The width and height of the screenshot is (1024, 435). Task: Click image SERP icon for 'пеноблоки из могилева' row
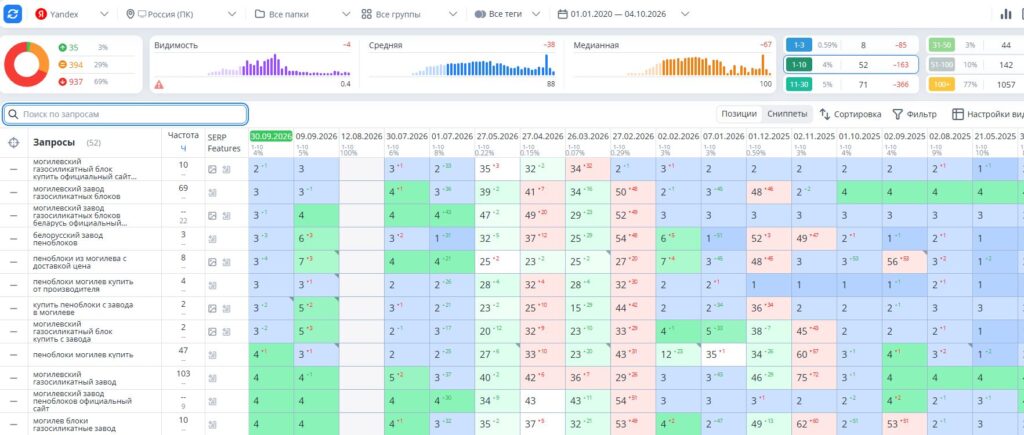tap(212, 262)
